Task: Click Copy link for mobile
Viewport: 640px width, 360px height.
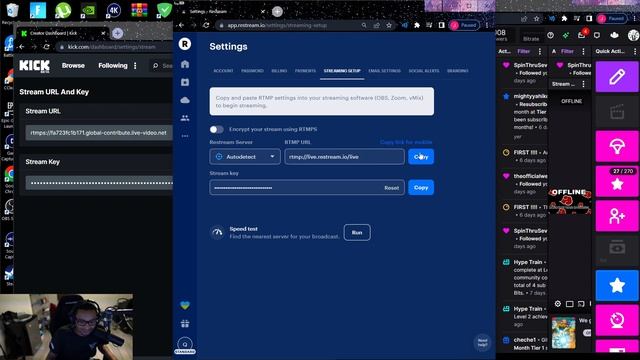Action: pos(406,142)
